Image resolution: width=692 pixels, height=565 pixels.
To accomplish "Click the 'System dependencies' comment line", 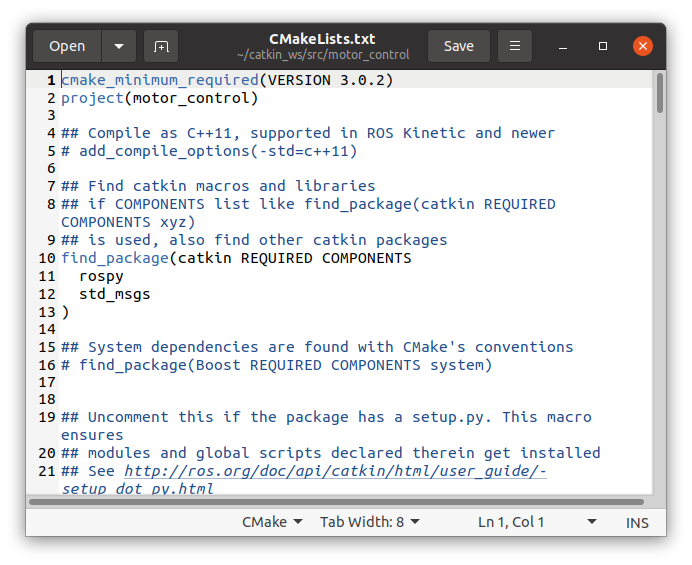I will 317,347.
